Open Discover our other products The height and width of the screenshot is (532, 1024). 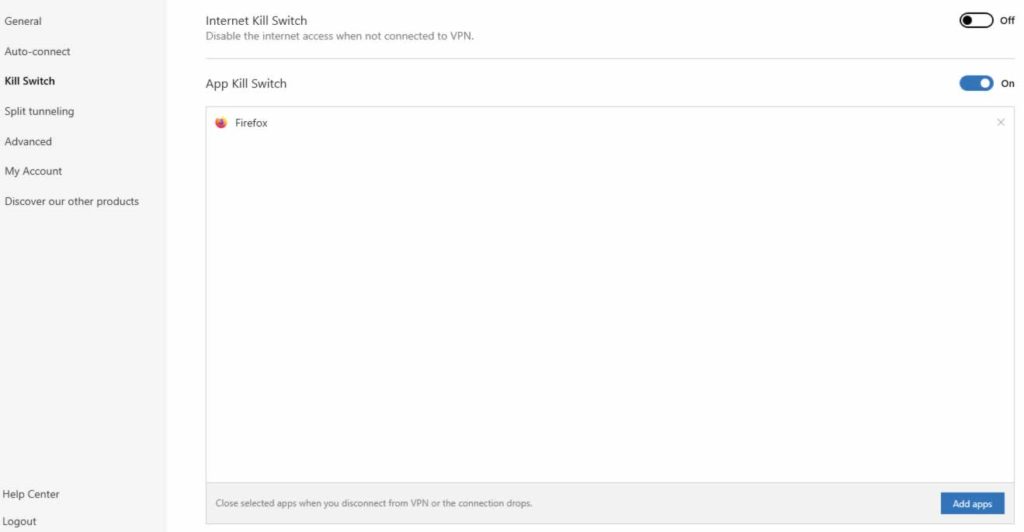pyautogui.click(x=72, y=201)
